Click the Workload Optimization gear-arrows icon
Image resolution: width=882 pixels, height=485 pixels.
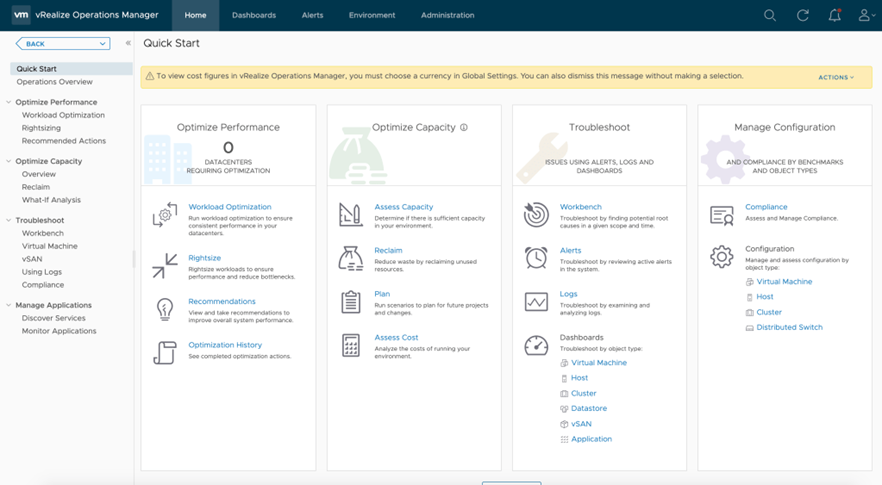pyautogui.click(x=165, y=215)
